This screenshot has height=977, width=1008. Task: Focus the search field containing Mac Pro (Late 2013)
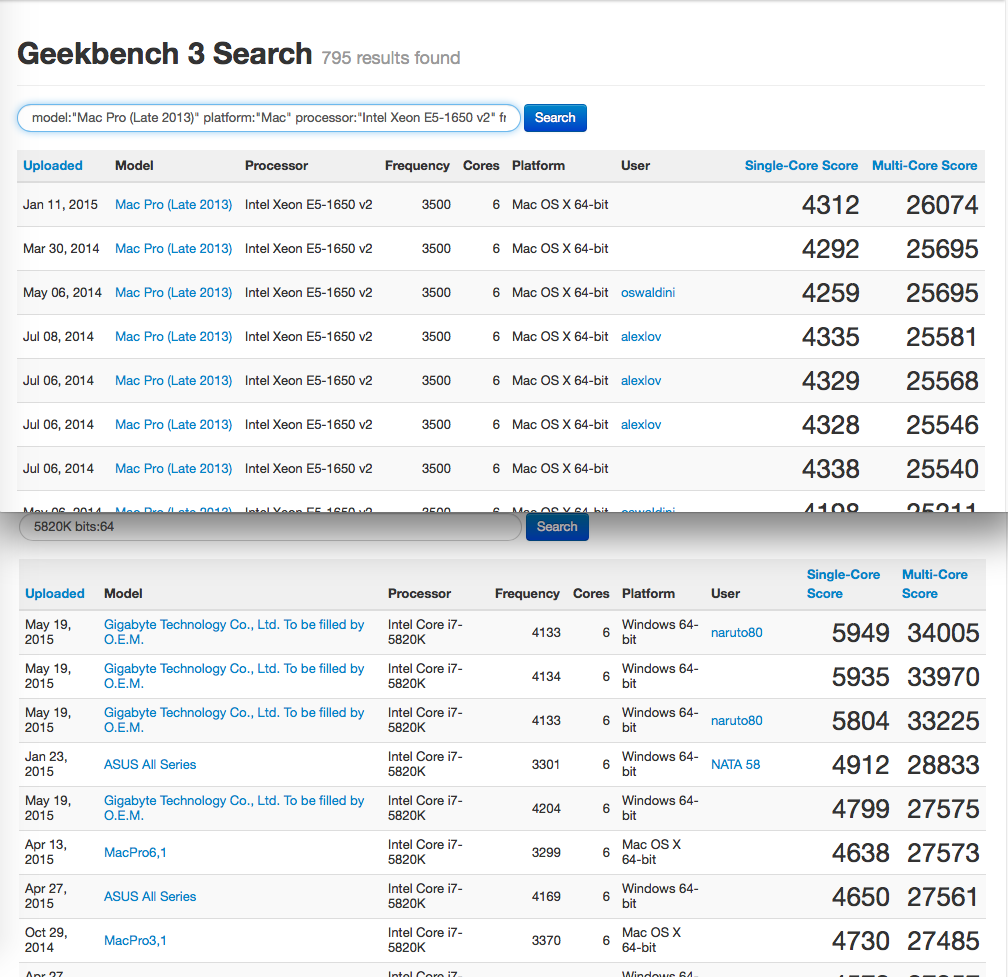[268, 118]
